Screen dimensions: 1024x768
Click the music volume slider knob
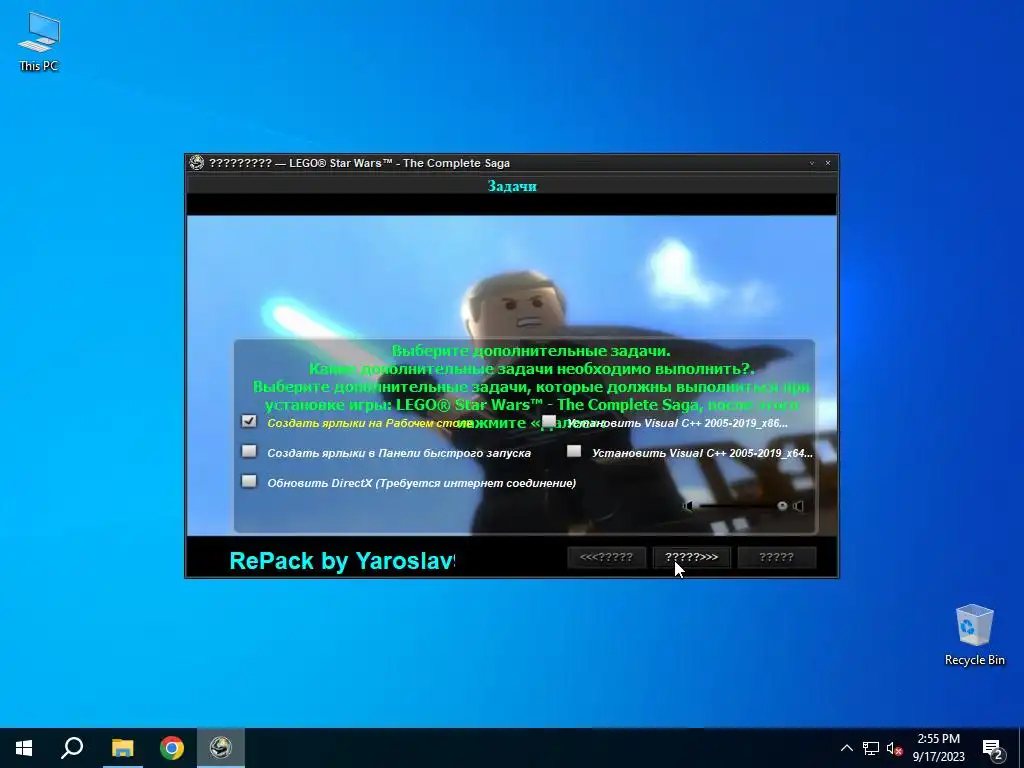[782, 506]
